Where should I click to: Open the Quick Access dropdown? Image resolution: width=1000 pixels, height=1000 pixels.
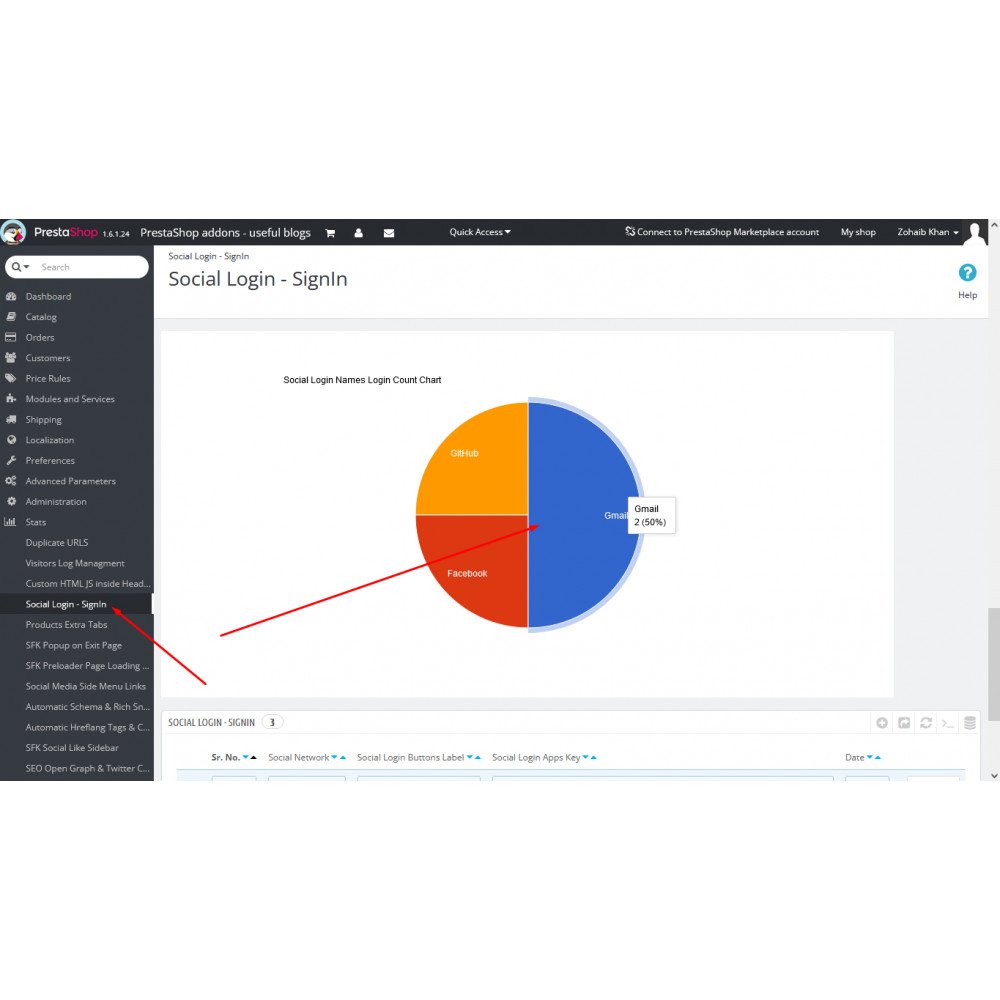[480, 232]
